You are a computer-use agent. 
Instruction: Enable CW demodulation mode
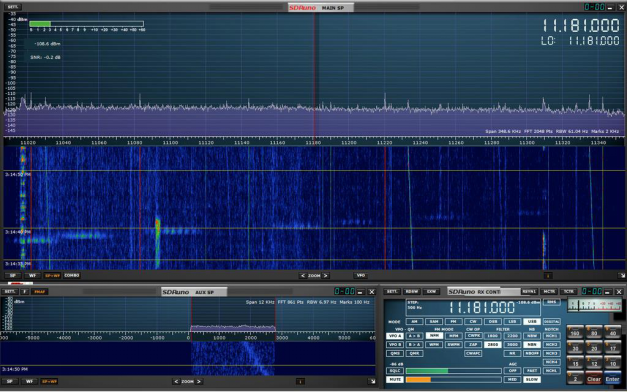pyautogui.click(x=473, y=322)
